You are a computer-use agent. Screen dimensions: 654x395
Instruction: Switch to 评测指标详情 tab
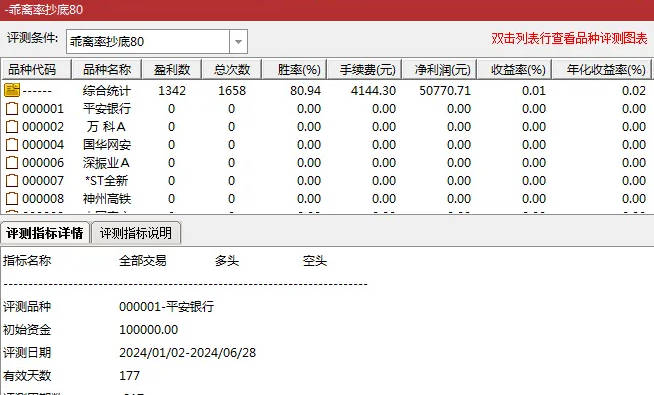pos(45,233)
